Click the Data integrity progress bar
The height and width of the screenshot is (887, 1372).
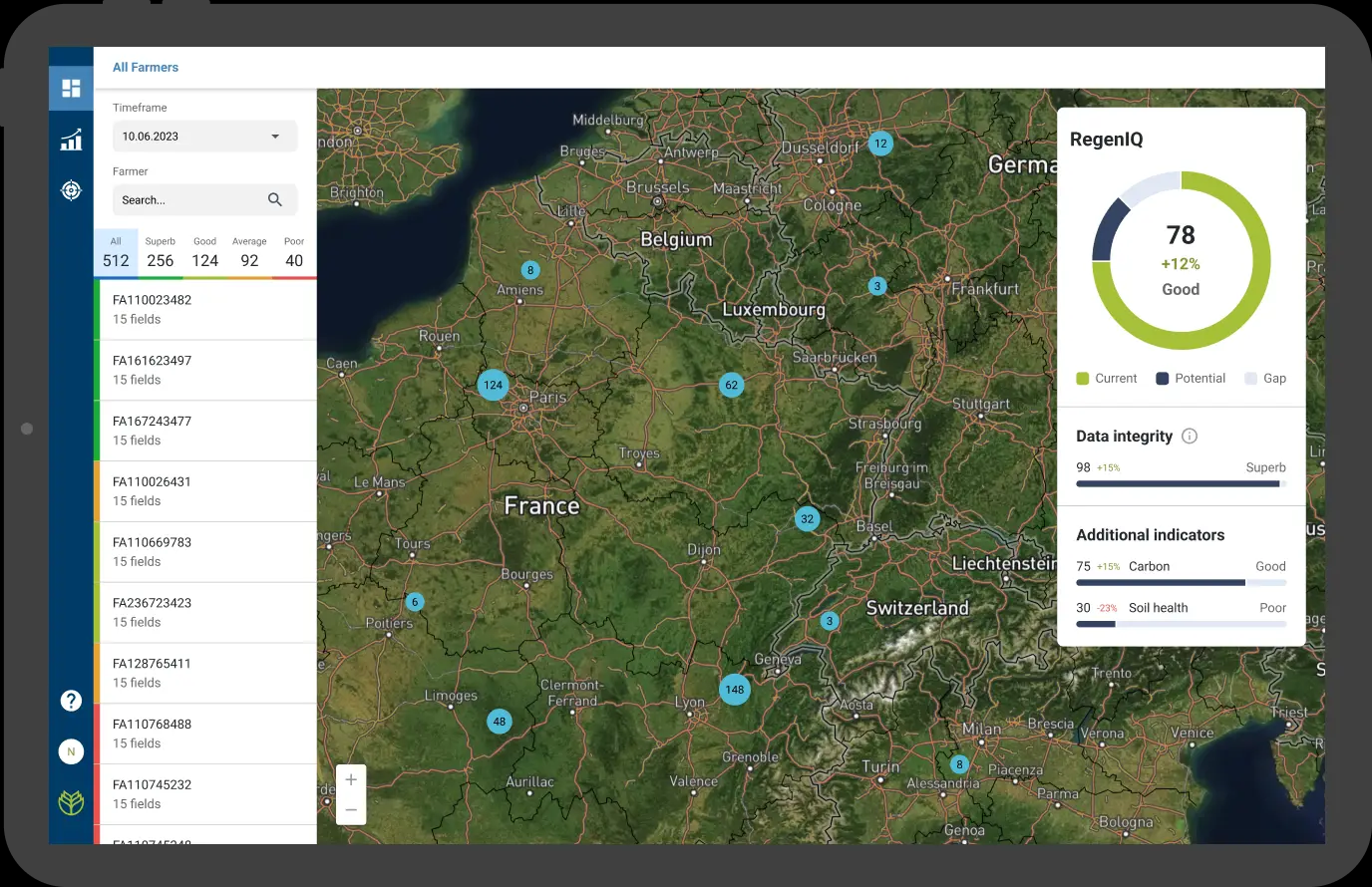pos(1182,484)
